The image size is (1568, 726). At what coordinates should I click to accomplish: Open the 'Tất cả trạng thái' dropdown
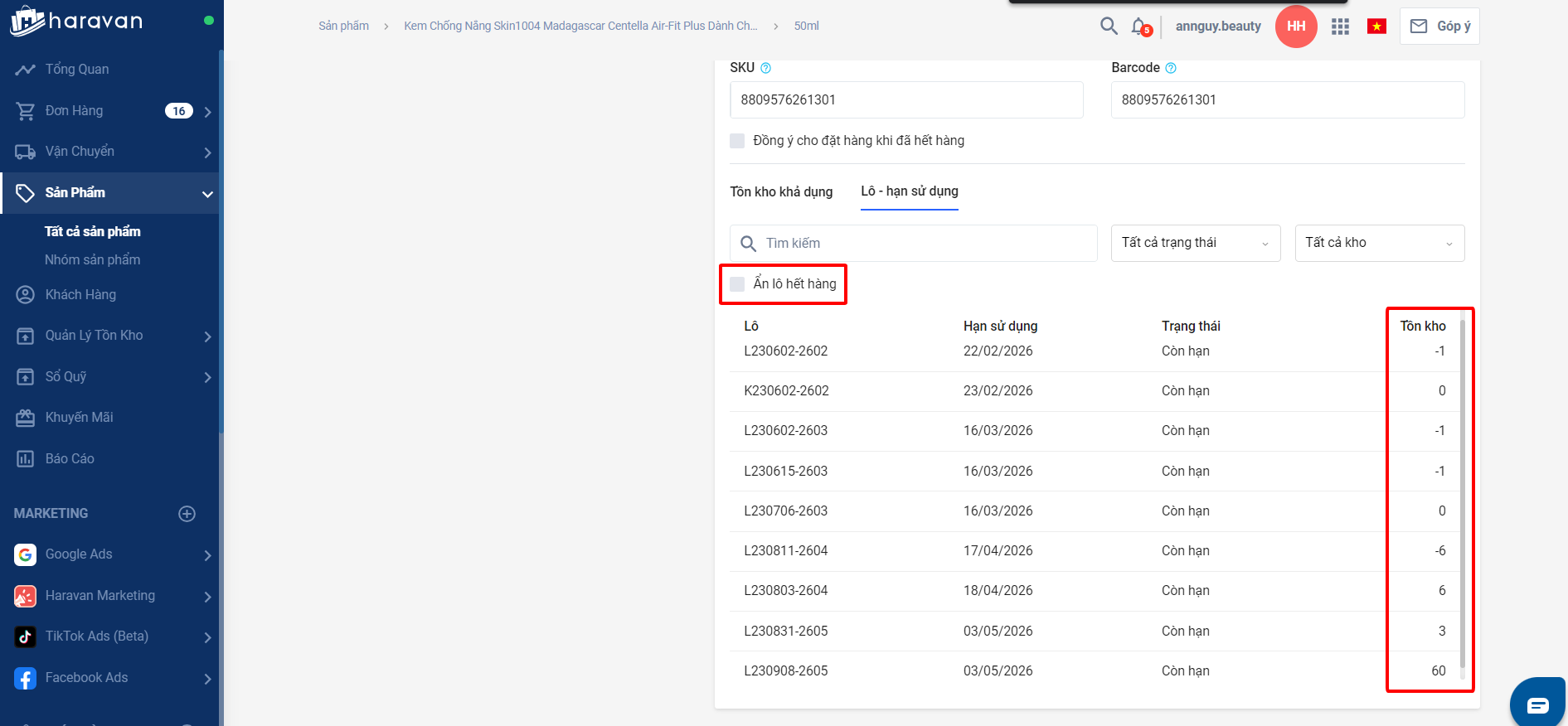point(1195,243)
